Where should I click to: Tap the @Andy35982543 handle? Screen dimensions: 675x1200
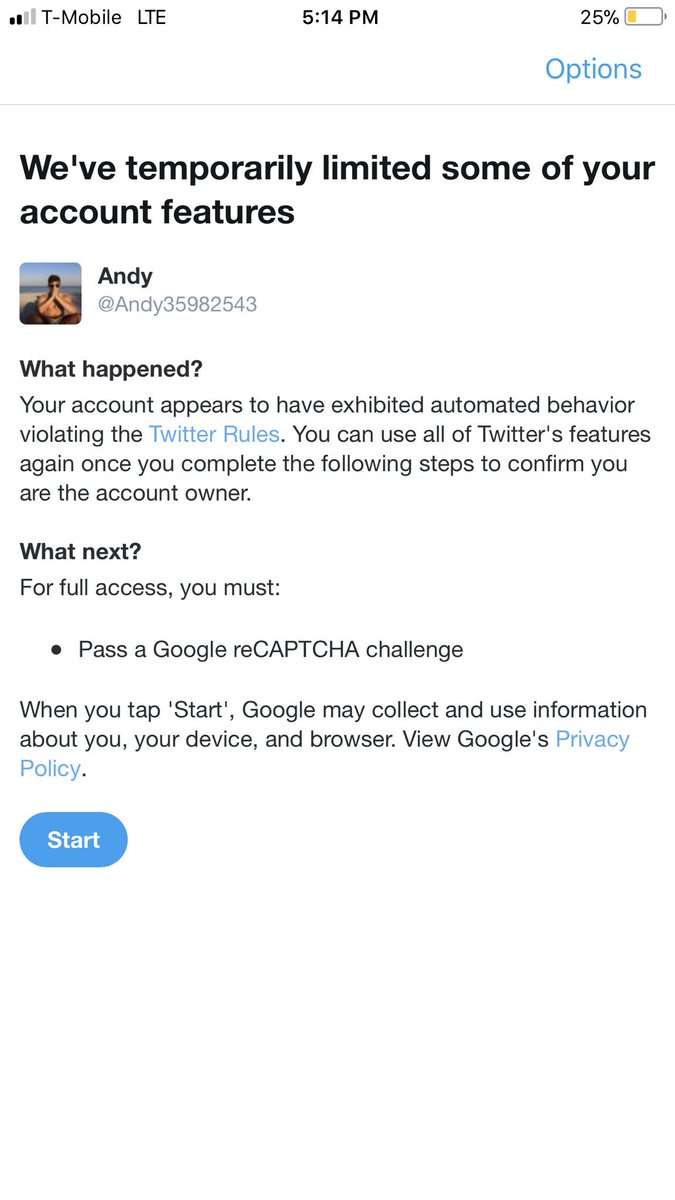[177, 304]
